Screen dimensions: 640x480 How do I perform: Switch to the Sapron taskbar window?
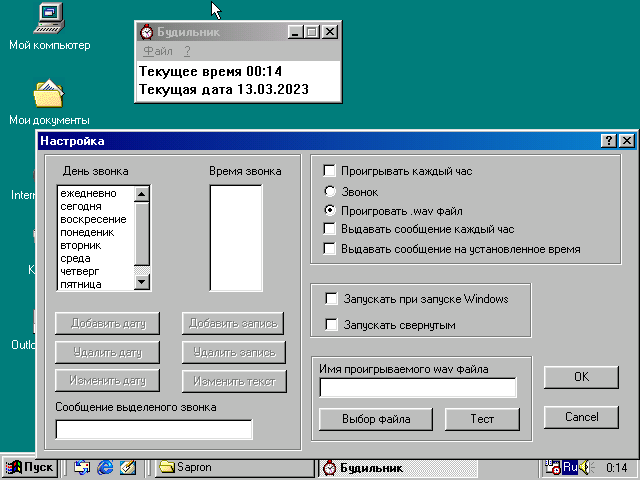pos(236,467)
